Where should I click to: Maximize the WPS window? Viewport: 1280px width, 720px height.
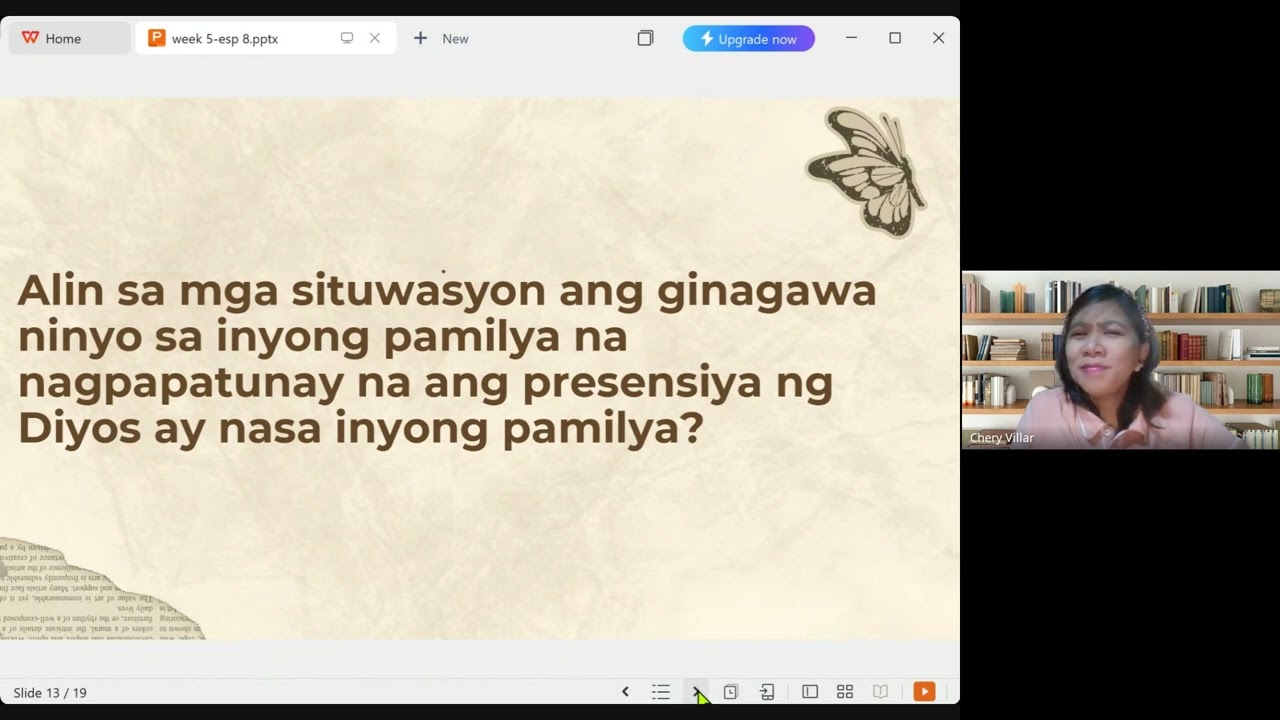(895, 38)
